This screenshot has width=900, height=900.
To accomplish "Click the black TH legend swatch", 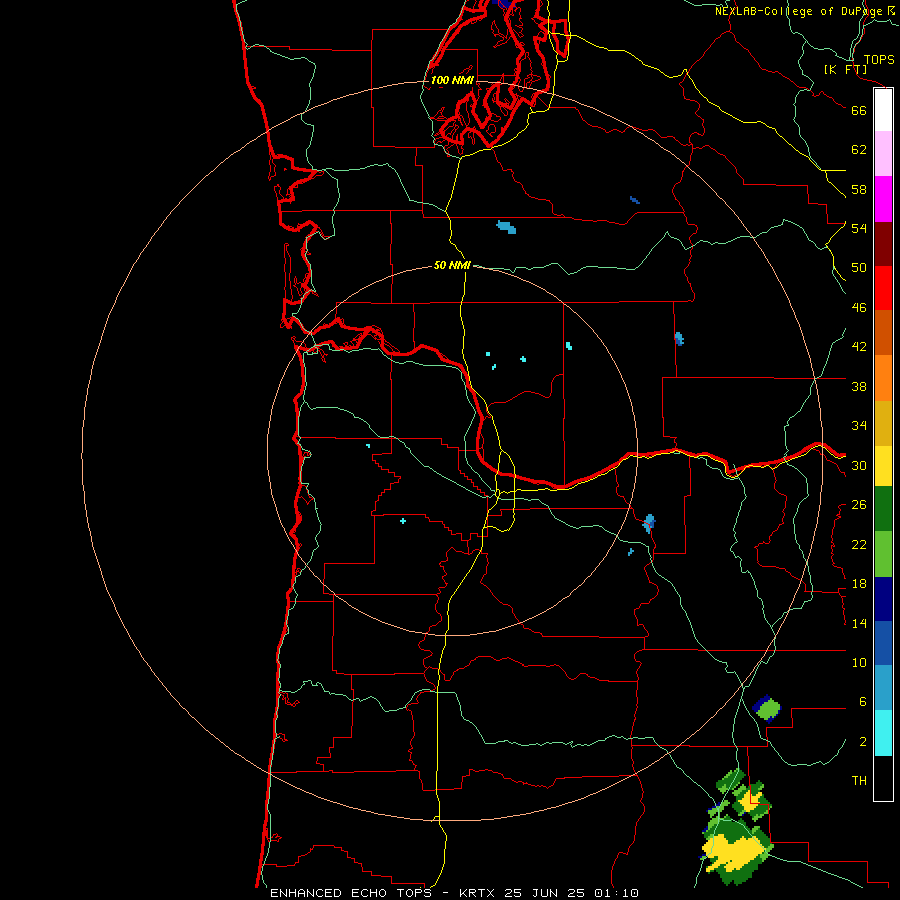I will [883, 778].
